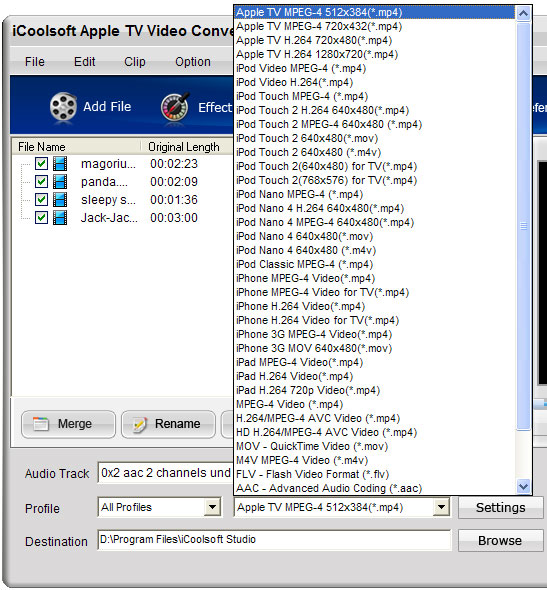Select iPod Video H.264 option
This screenshot has width=547, height=590.
point(374,82)
